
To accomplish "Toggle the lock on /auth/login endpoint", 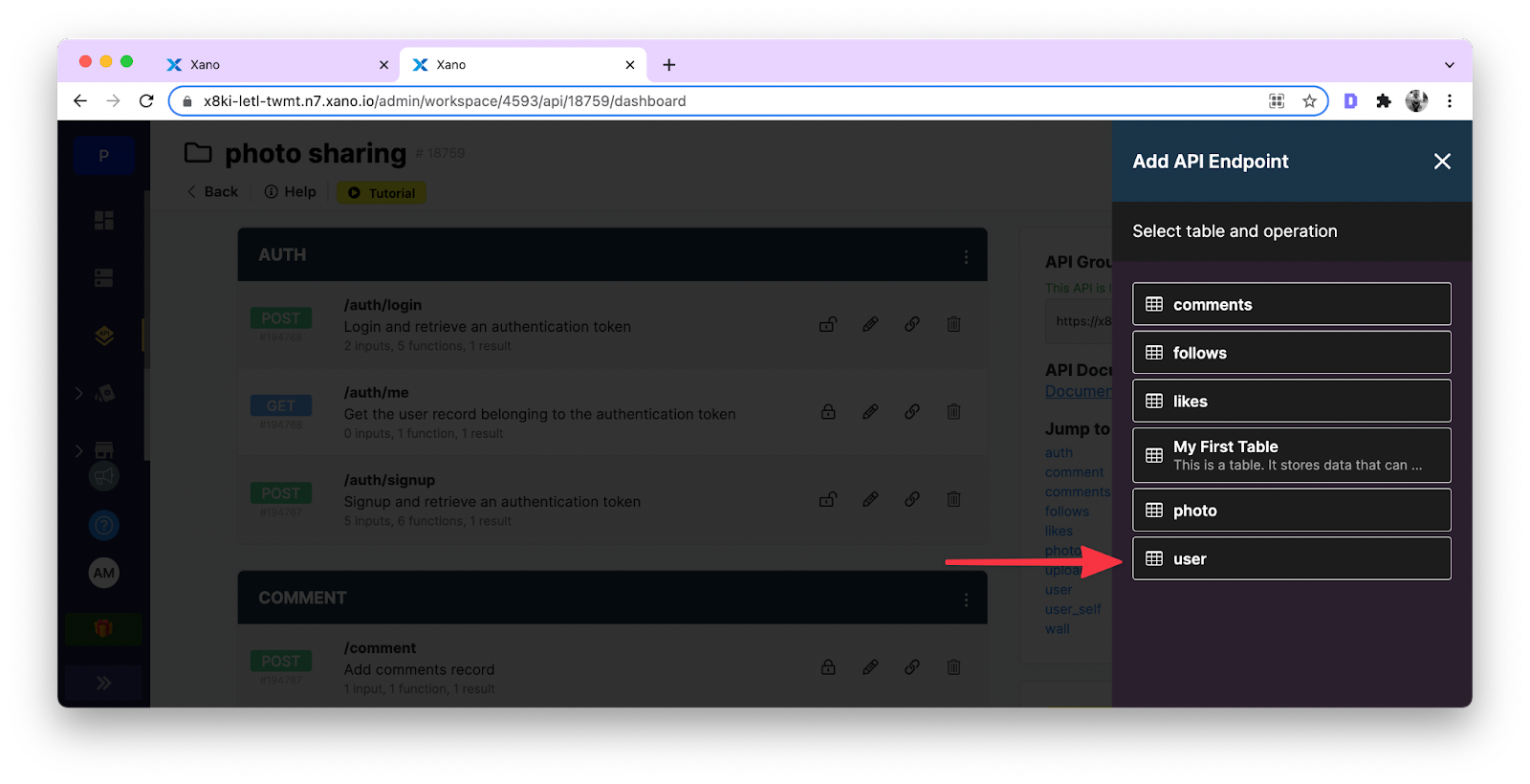I will pos(828,324).
